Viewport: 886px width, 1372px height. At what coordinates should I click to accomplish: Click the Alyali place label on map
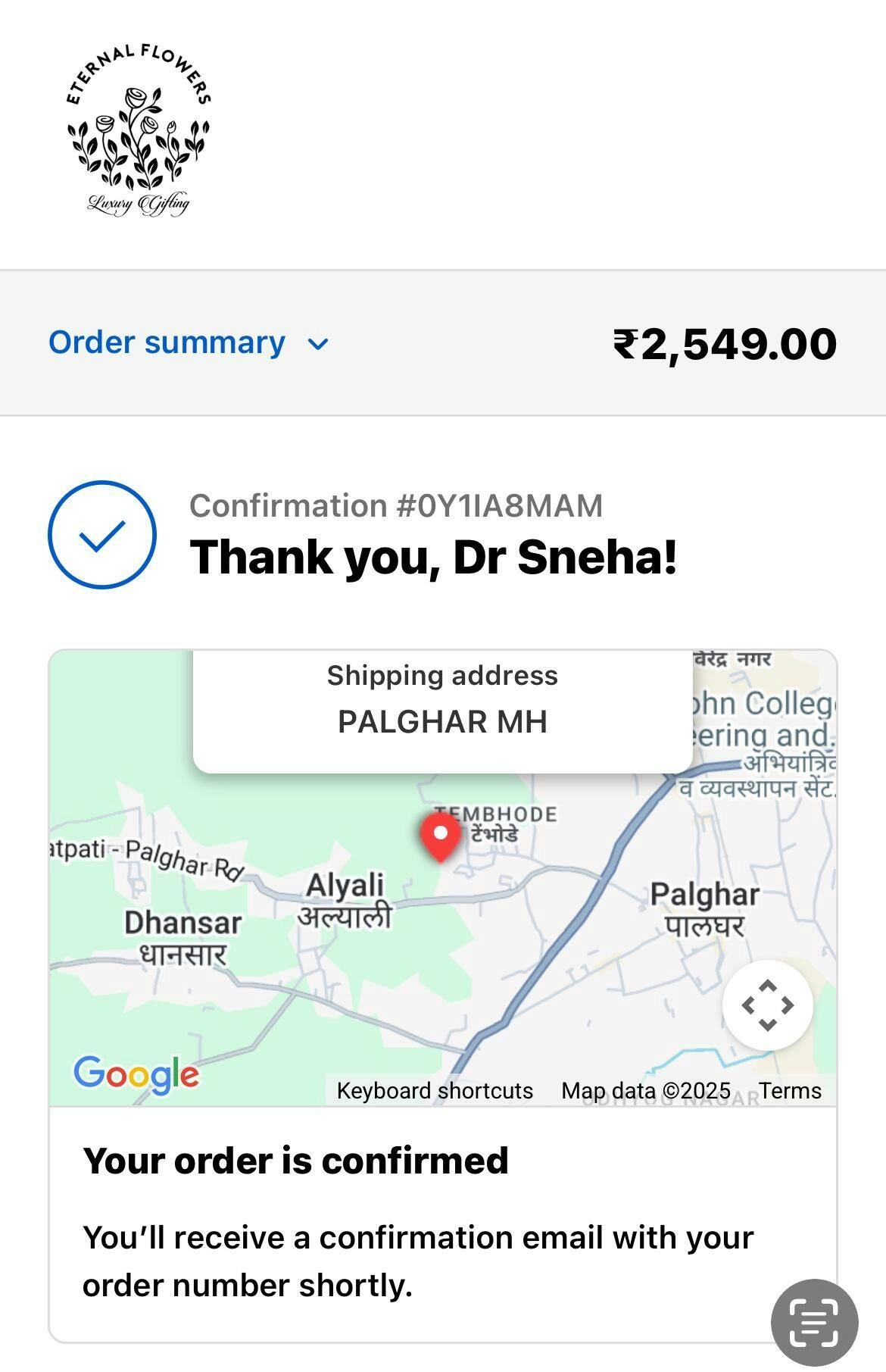pyautogui.click(x=345, y=900)
